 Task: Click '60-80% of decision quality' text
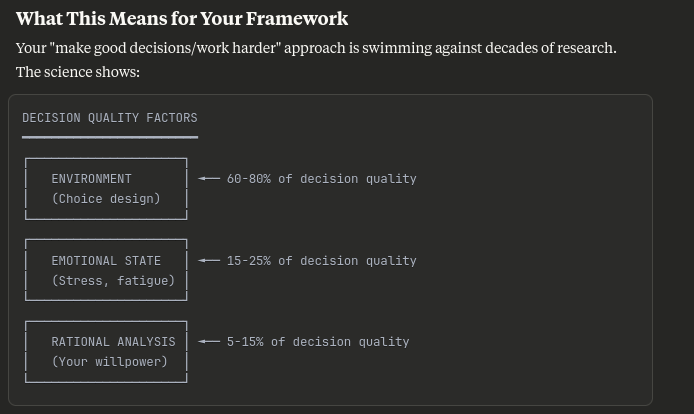[322, 179]
